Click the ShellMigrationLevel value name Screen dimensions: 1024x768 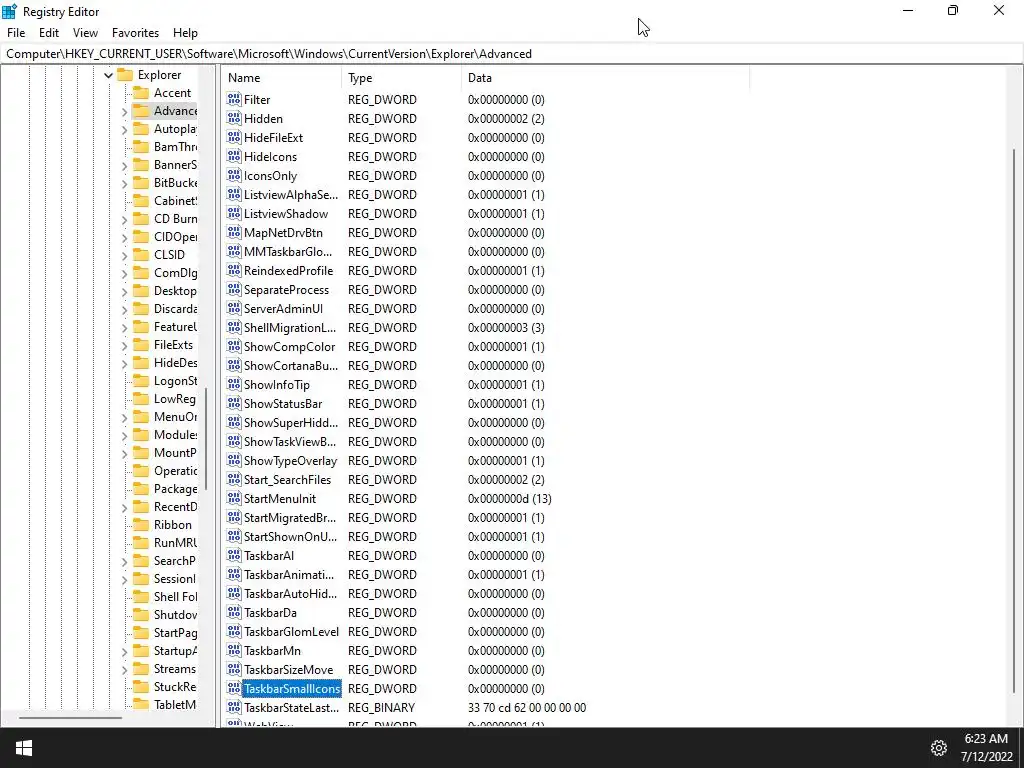point(290,328)
